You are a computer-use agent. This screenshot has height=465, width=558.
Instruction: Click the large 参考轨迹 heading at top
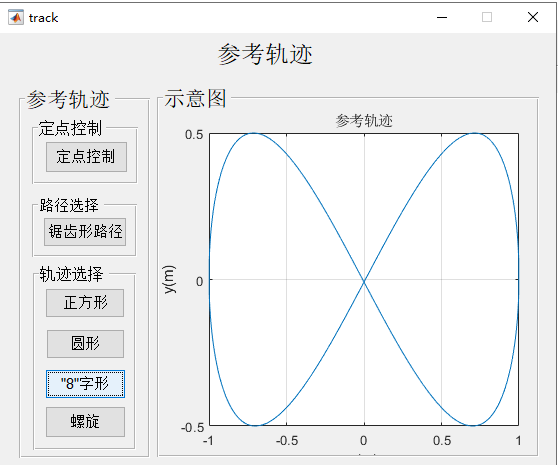pos(265,54)
